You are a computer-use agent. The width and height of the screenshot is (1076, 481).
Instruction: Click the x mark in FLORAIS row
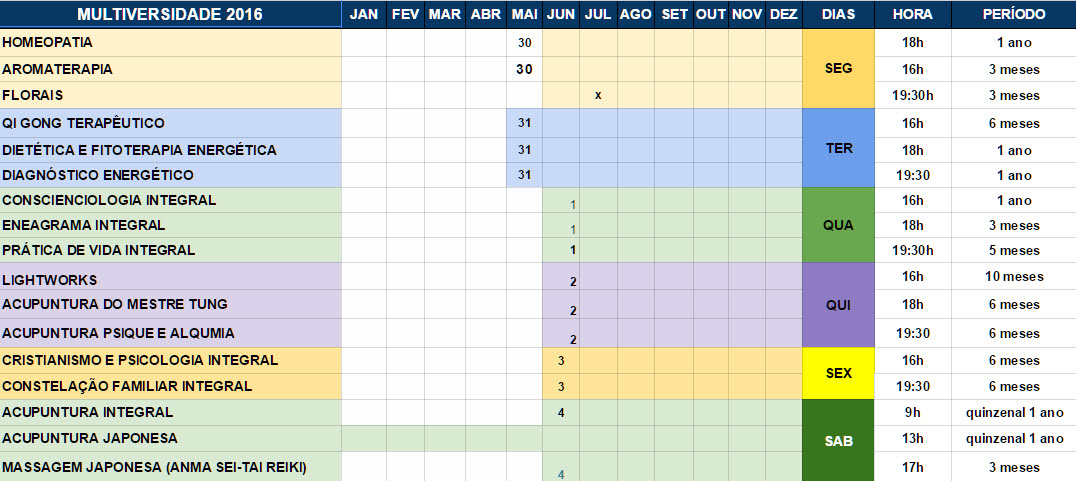(598, 95)
